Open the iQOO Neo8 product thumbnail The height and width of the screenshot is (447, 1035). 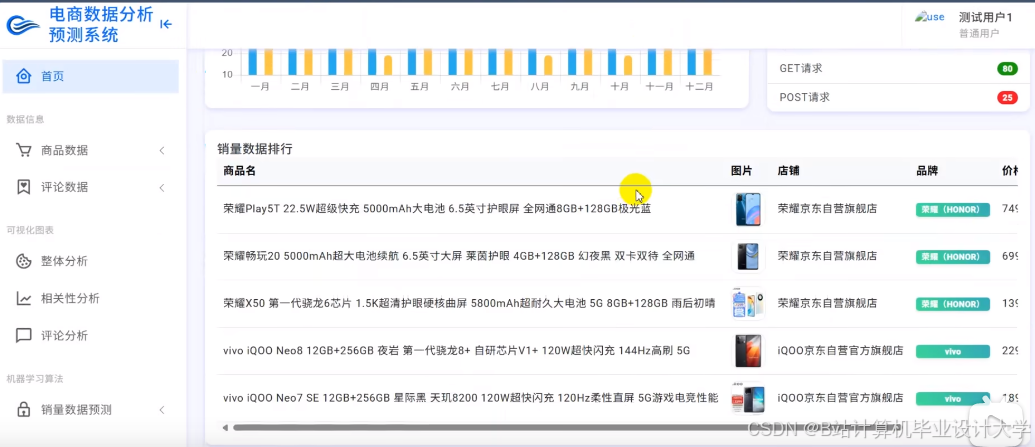tap(748, 351)
